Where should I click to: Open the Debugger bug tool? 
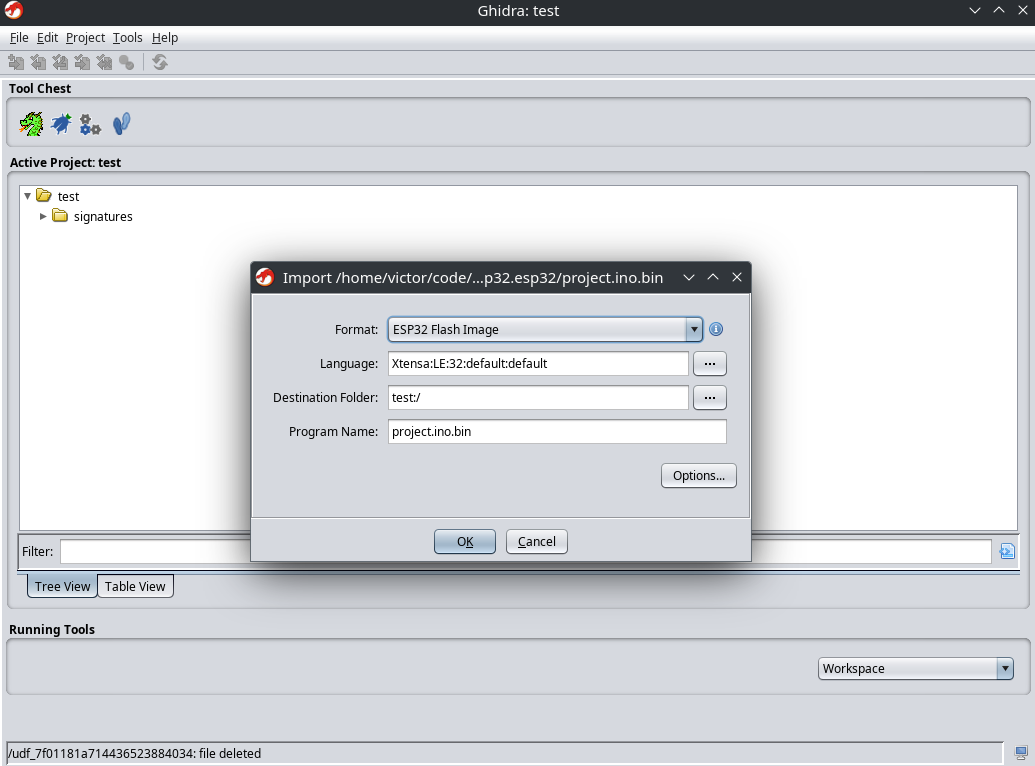click(61, 124)
